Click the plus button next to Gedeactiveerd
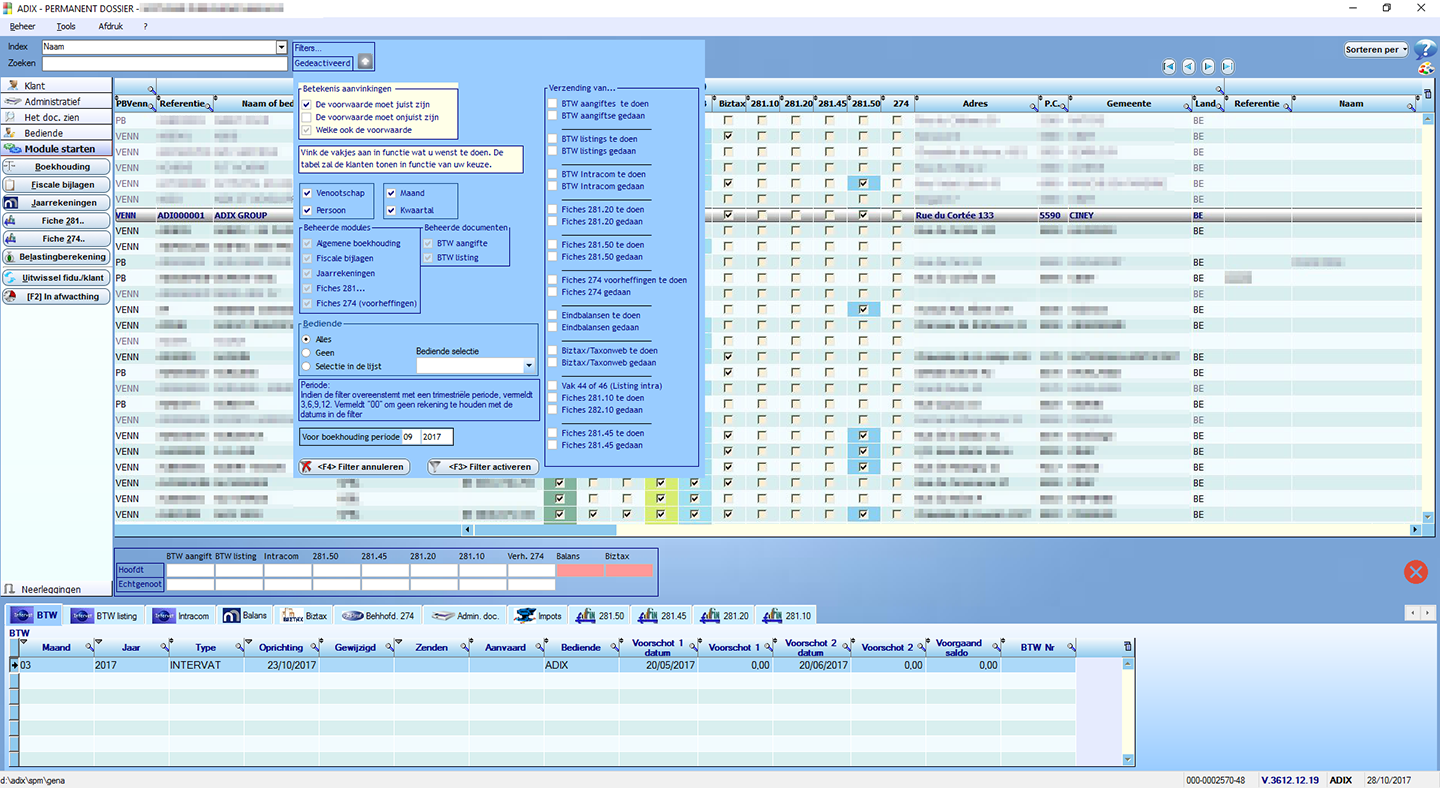 (x=364, y=62)
